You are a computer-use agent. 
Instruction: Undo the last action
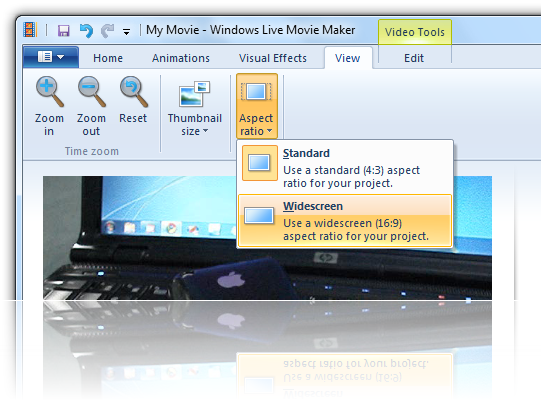tap(86, 30)
